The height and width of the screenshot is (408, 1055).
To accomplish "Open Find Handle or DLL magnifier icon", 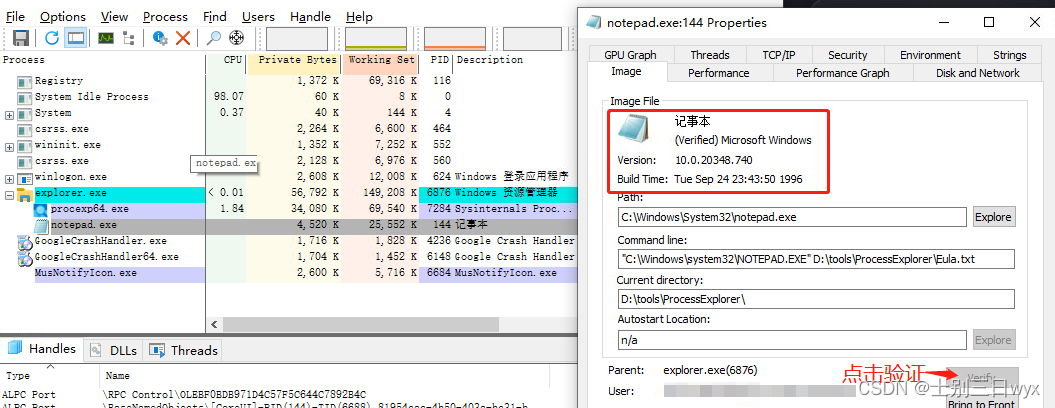I will (x=214, y=38).
